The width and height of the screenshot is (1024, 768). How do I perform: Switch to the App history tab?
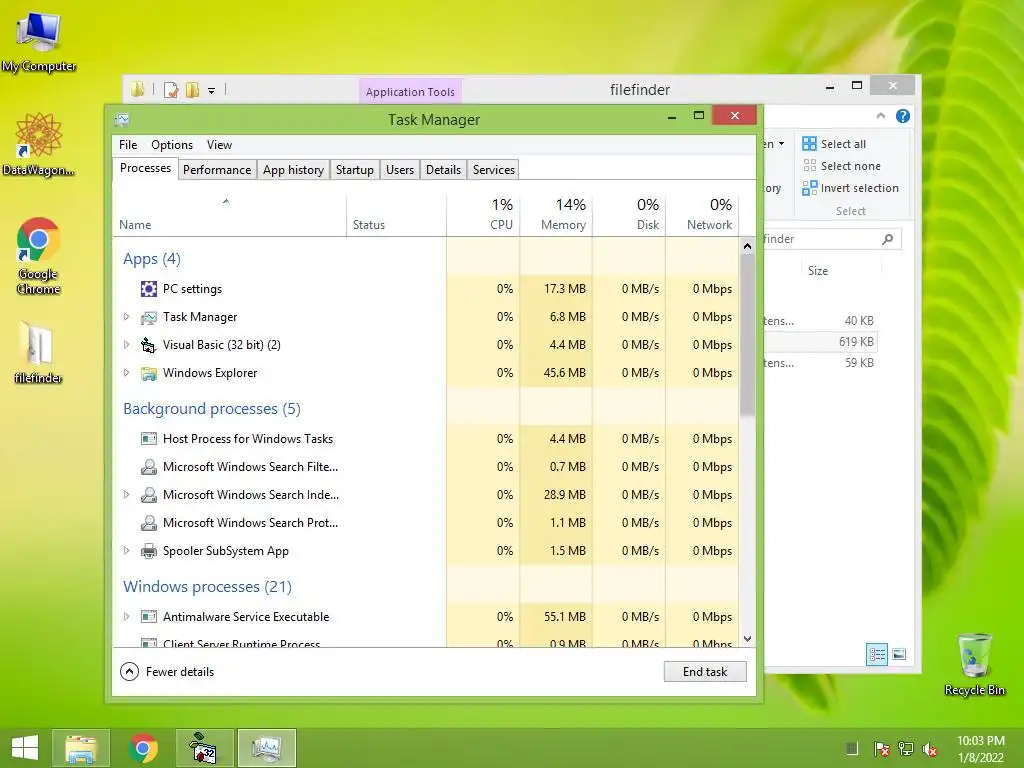coord(293,170)
